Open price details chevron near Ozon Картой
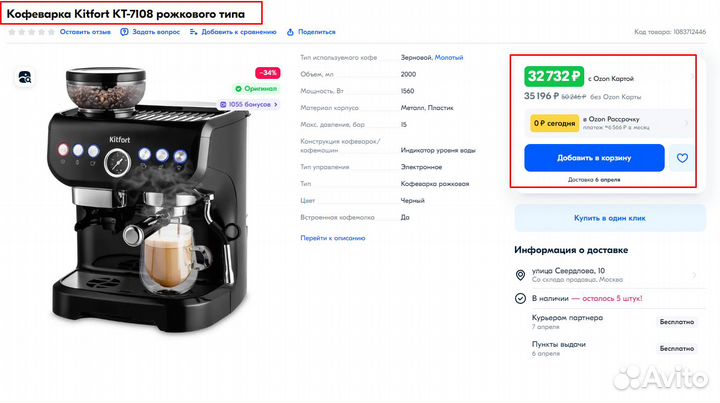Screen dimensions: 720x403 692,77
